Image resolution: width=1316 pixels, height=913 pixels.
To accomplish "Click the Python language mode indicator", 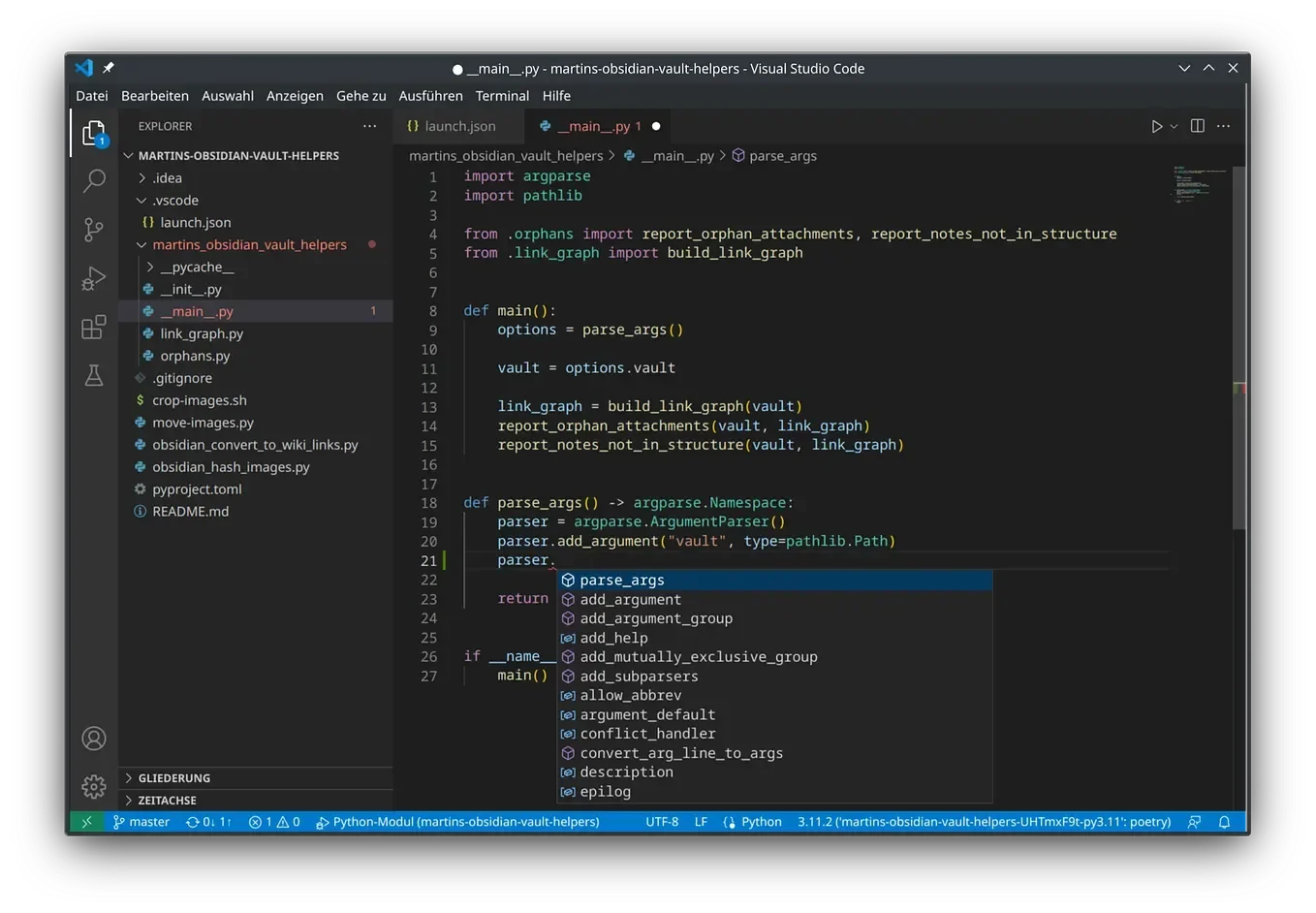I will point(762,822).
